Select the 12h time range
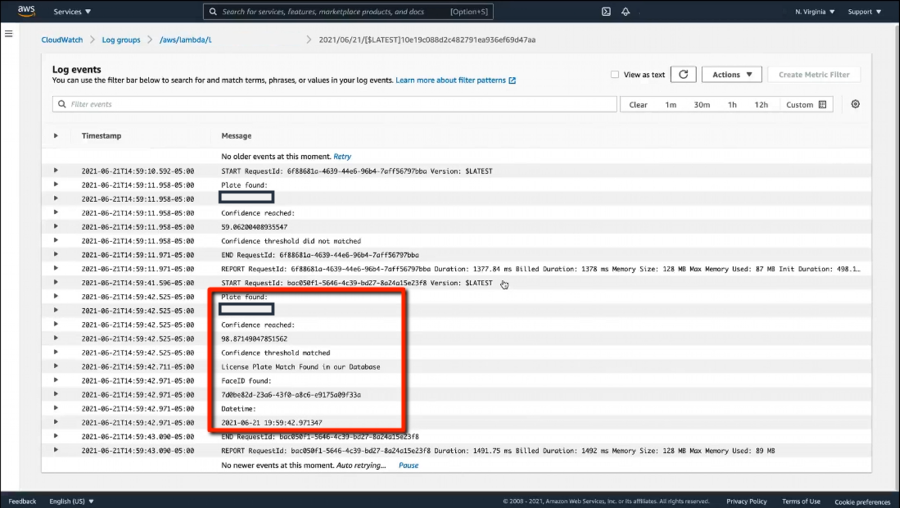 point(761,105)
